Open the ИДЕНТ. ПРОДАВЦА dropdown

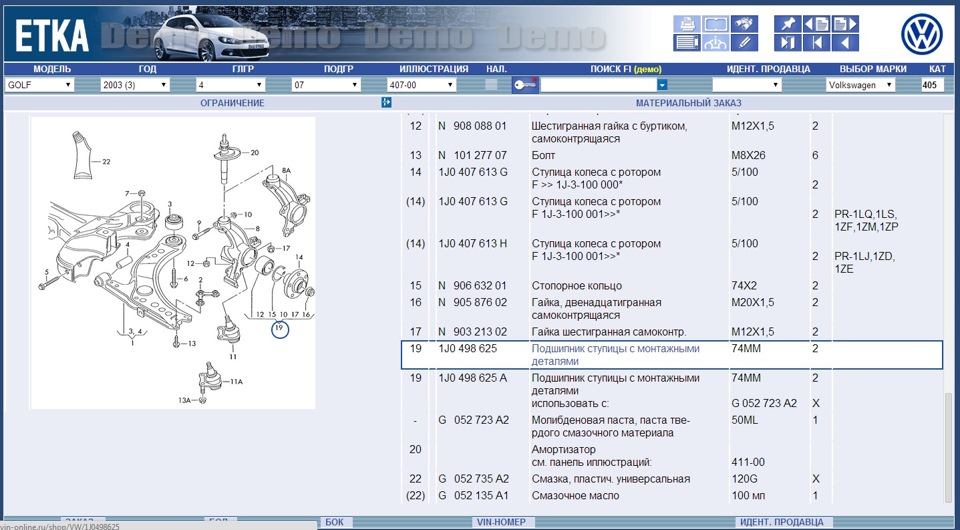747,85
